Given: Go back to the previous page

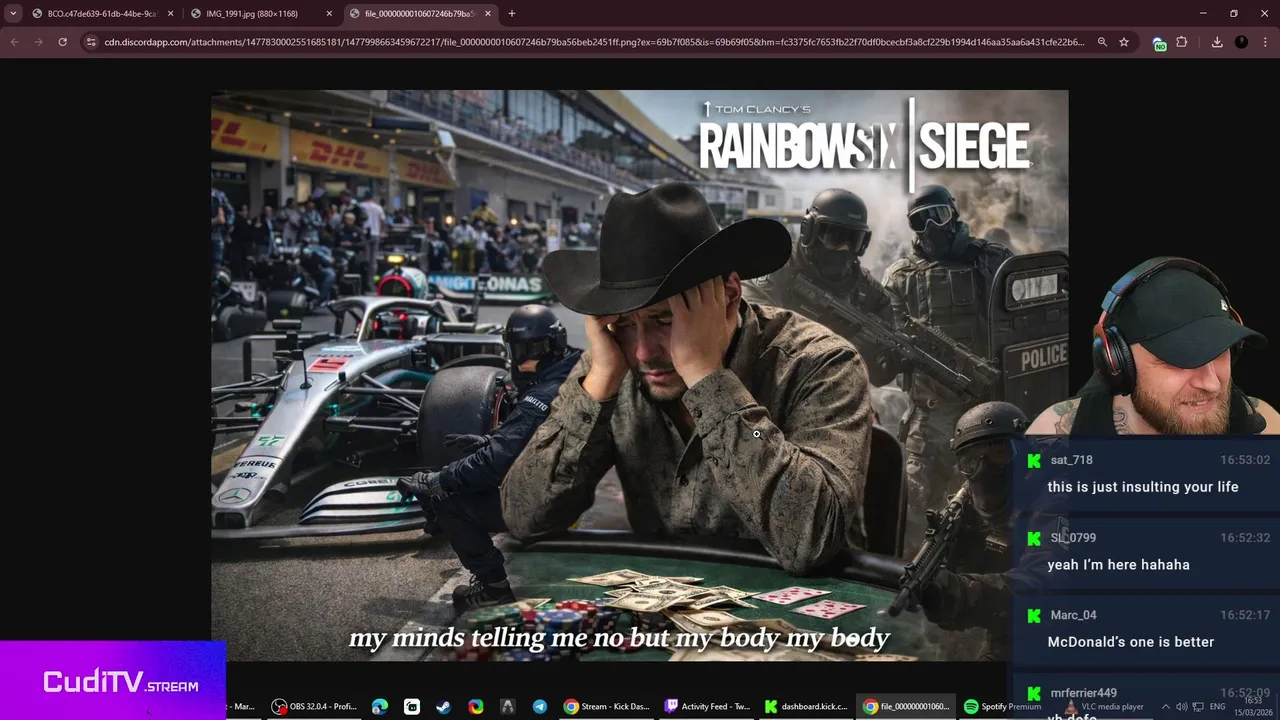Looking at the screenshot, I should point(14,42).
